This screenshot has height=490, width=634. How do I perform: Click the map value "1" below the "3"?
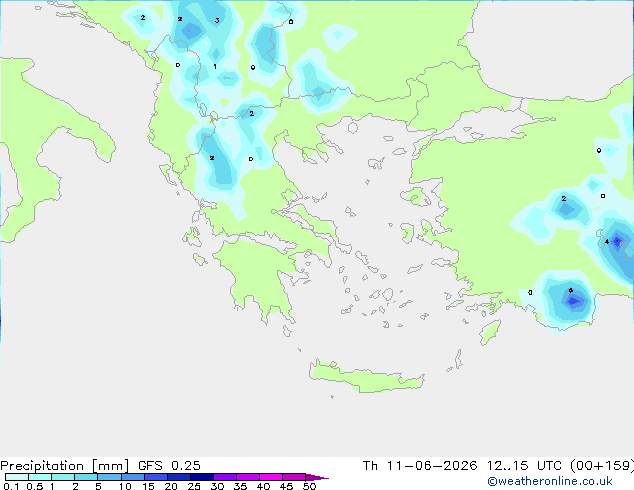coord(215,66)
